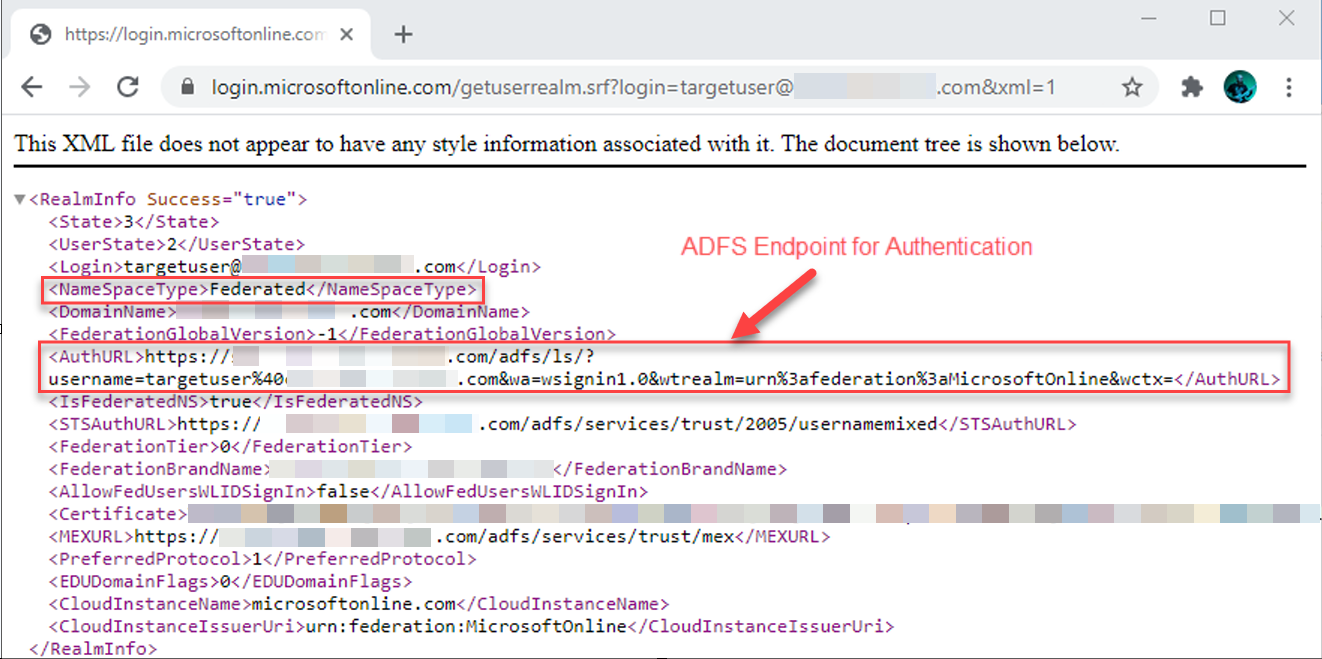This screenshot has width=1322, height=659.
Task: Open a new tab with plus button
Action: click(x=403, y=34)
